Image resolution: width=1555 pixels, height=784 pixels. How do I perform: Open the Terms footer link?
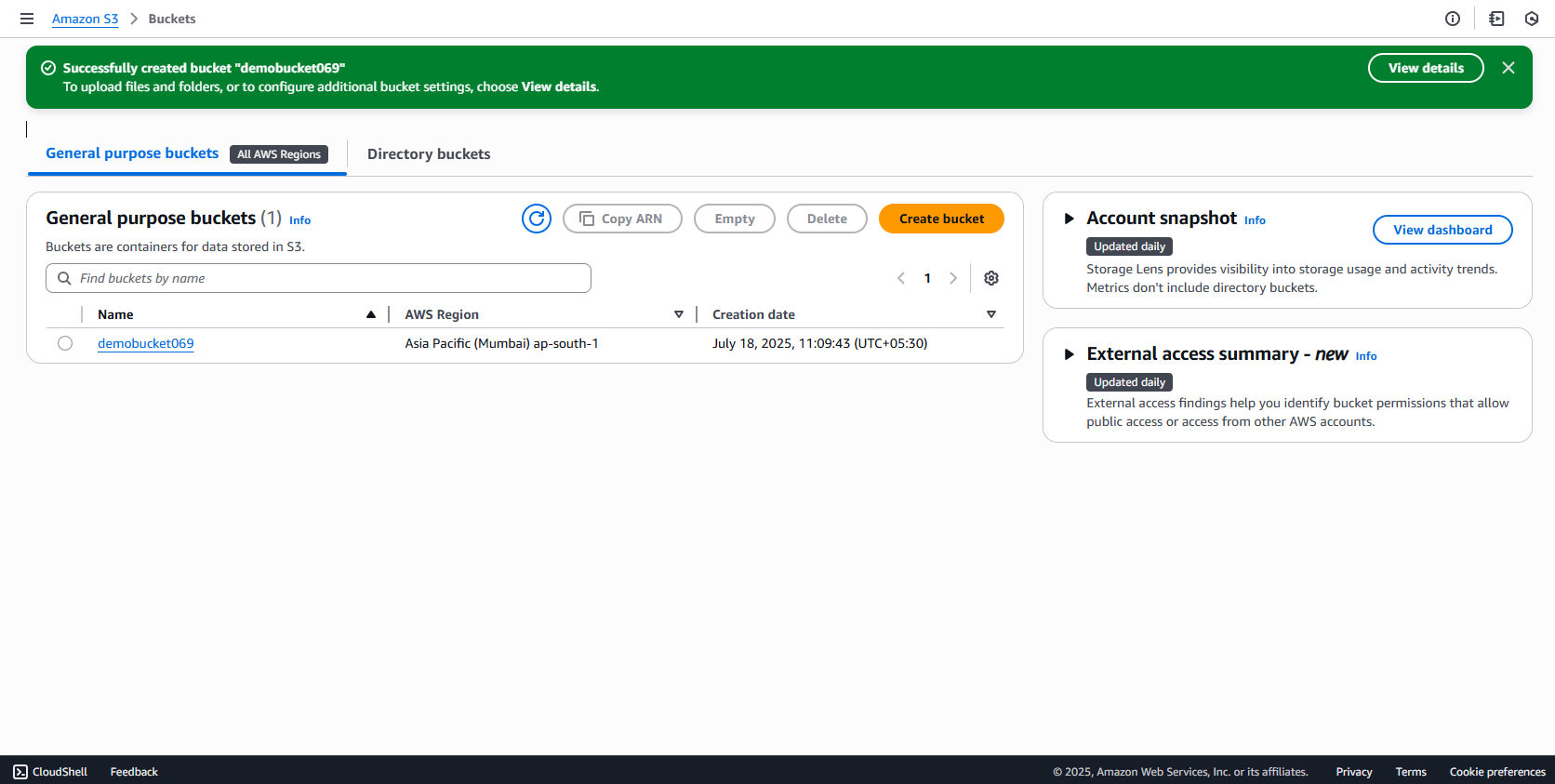1411,772
